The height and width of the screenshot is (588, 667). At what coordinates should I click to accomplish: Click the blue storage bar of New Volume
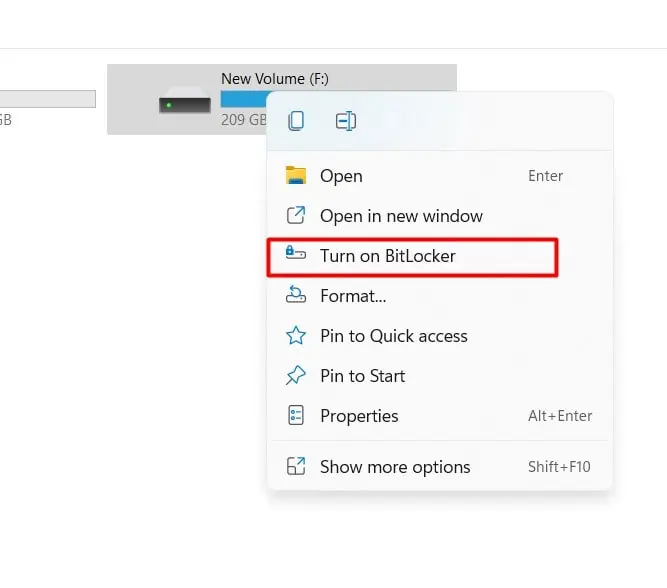243,99
